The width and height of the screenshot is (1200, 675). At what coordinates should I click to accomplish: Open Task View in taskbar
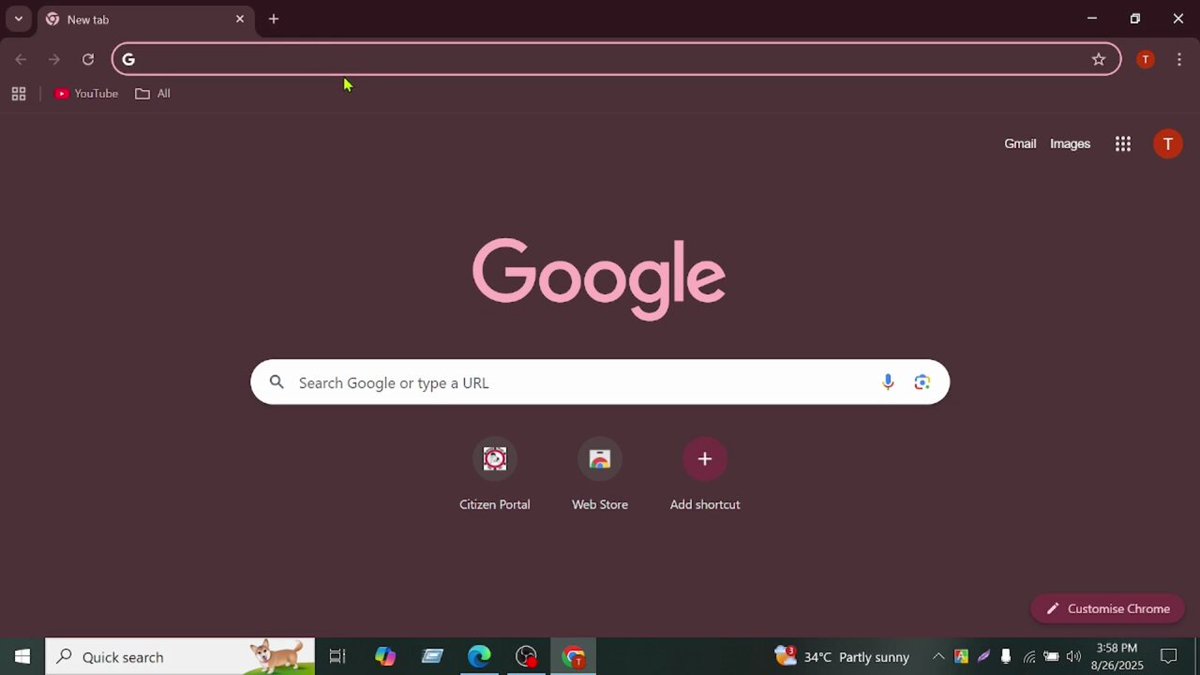pyautogui.click(x=337, y=657)
